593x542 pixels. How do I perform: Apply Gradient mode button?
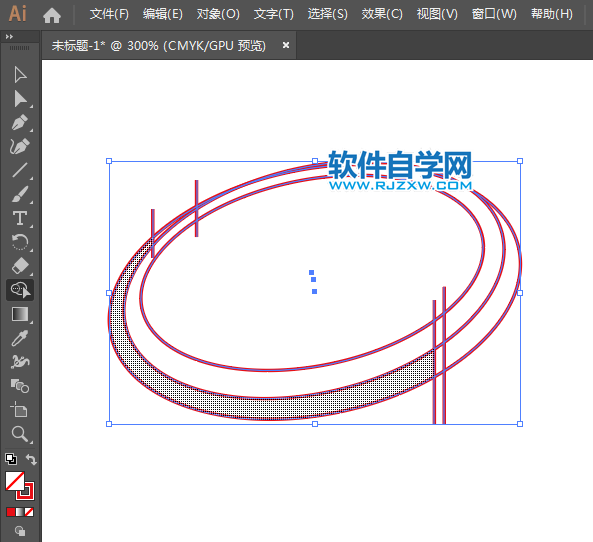point(20,512)
